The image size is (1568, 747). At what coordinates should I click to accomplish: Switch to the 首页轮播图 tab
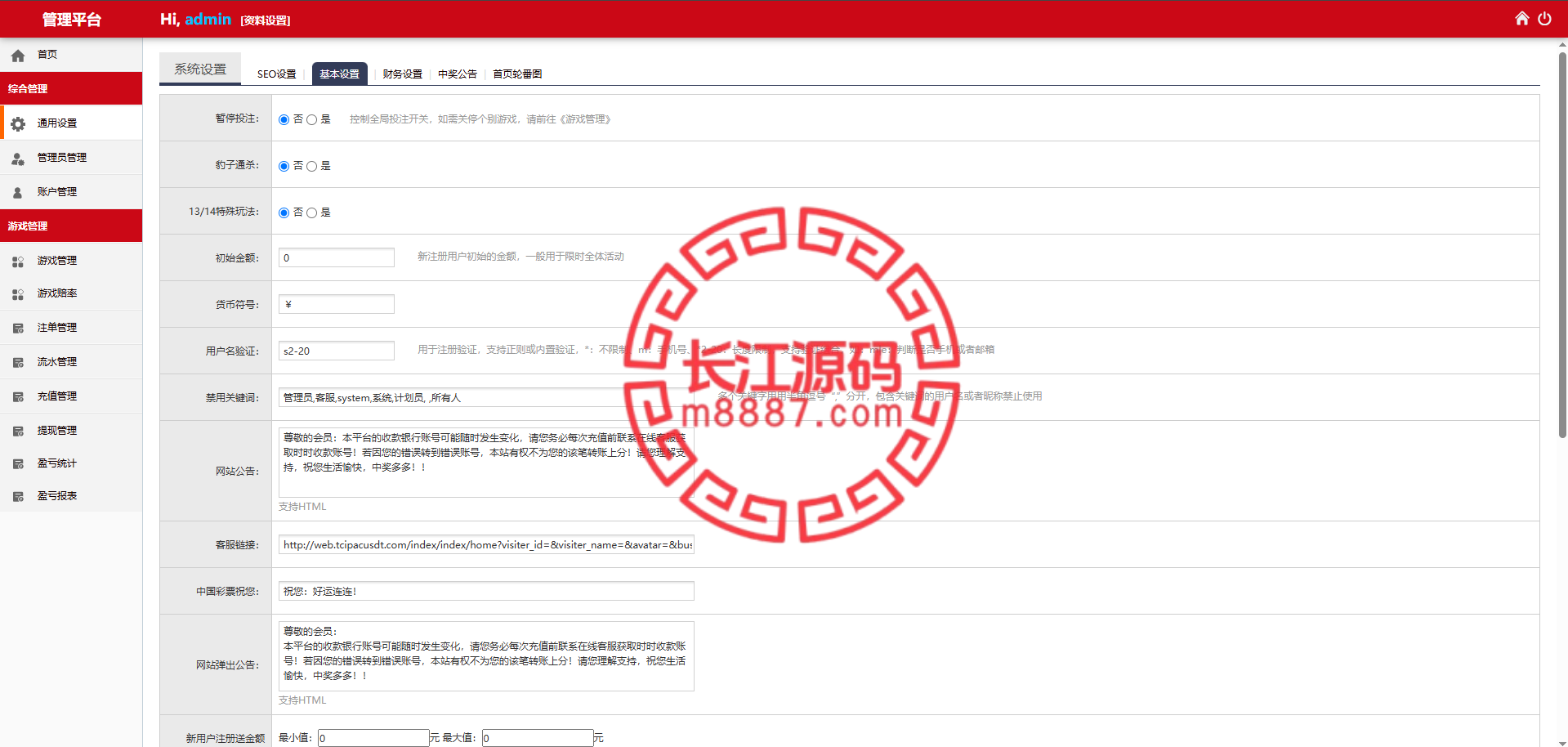pos(517,74)
